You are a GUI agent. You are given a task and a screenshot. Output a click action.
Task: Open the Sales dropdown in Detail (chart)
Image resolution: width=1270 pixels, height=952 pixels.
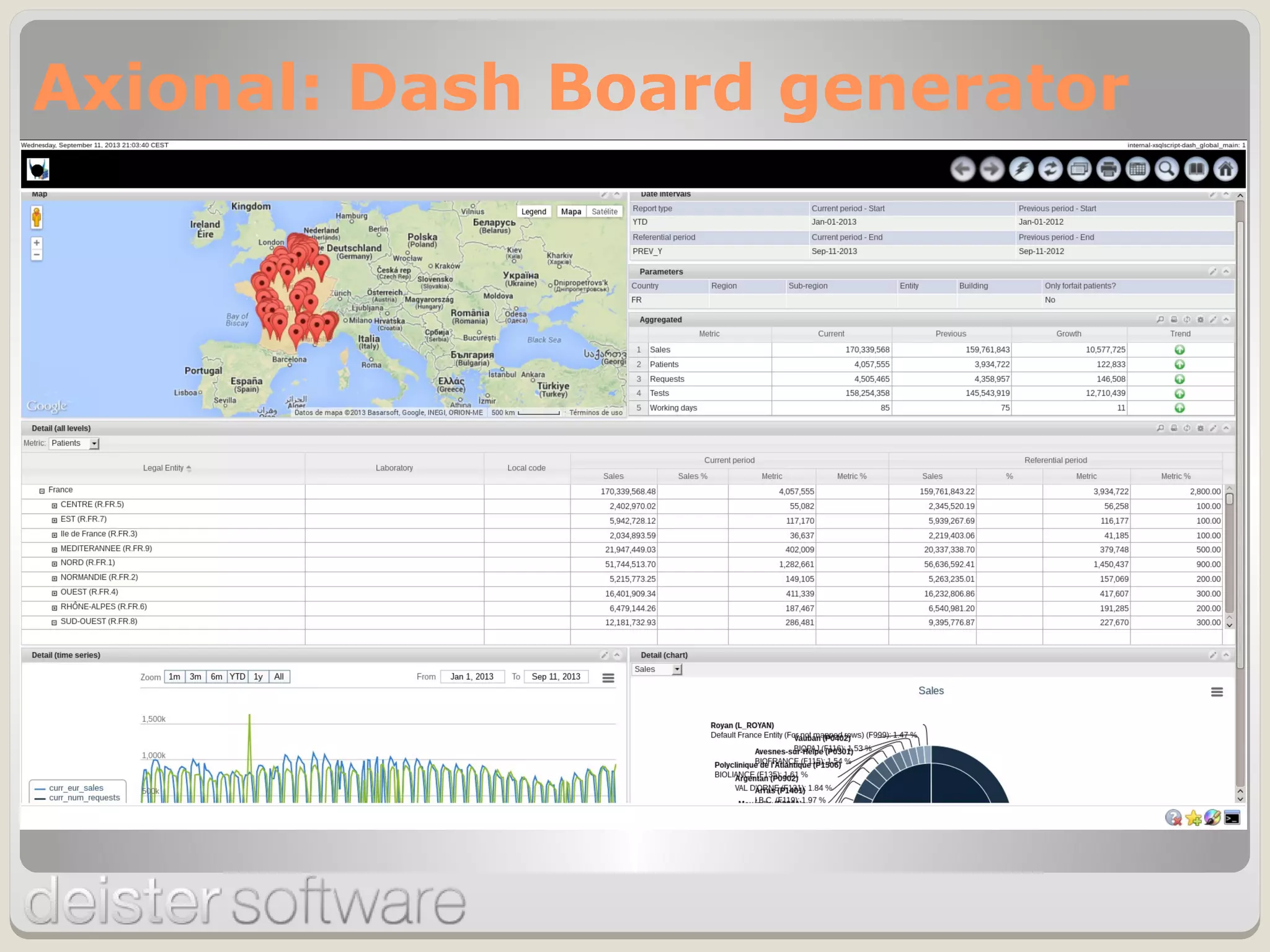coord(657,669)
